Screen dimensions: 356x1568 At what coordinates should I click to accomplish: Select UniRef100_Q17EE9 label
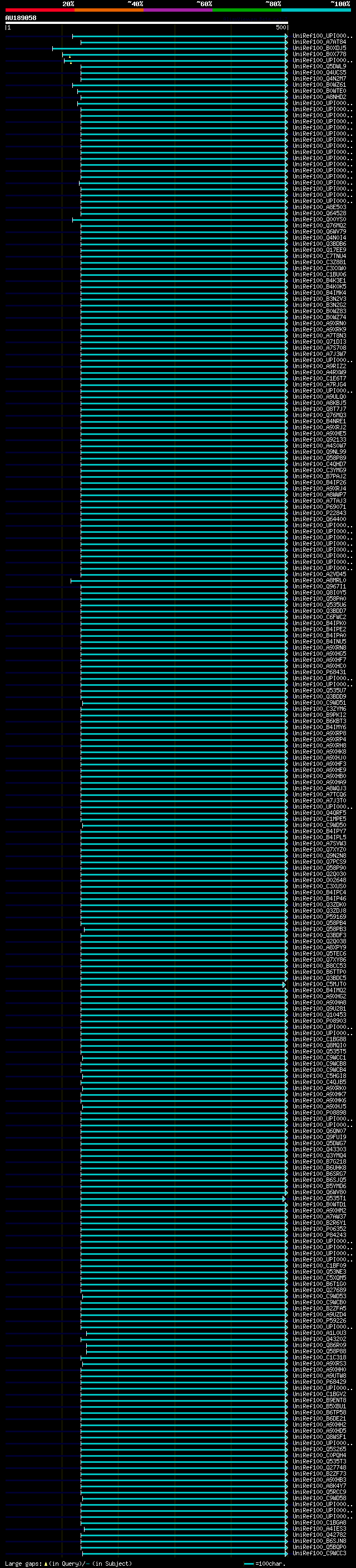319,250
